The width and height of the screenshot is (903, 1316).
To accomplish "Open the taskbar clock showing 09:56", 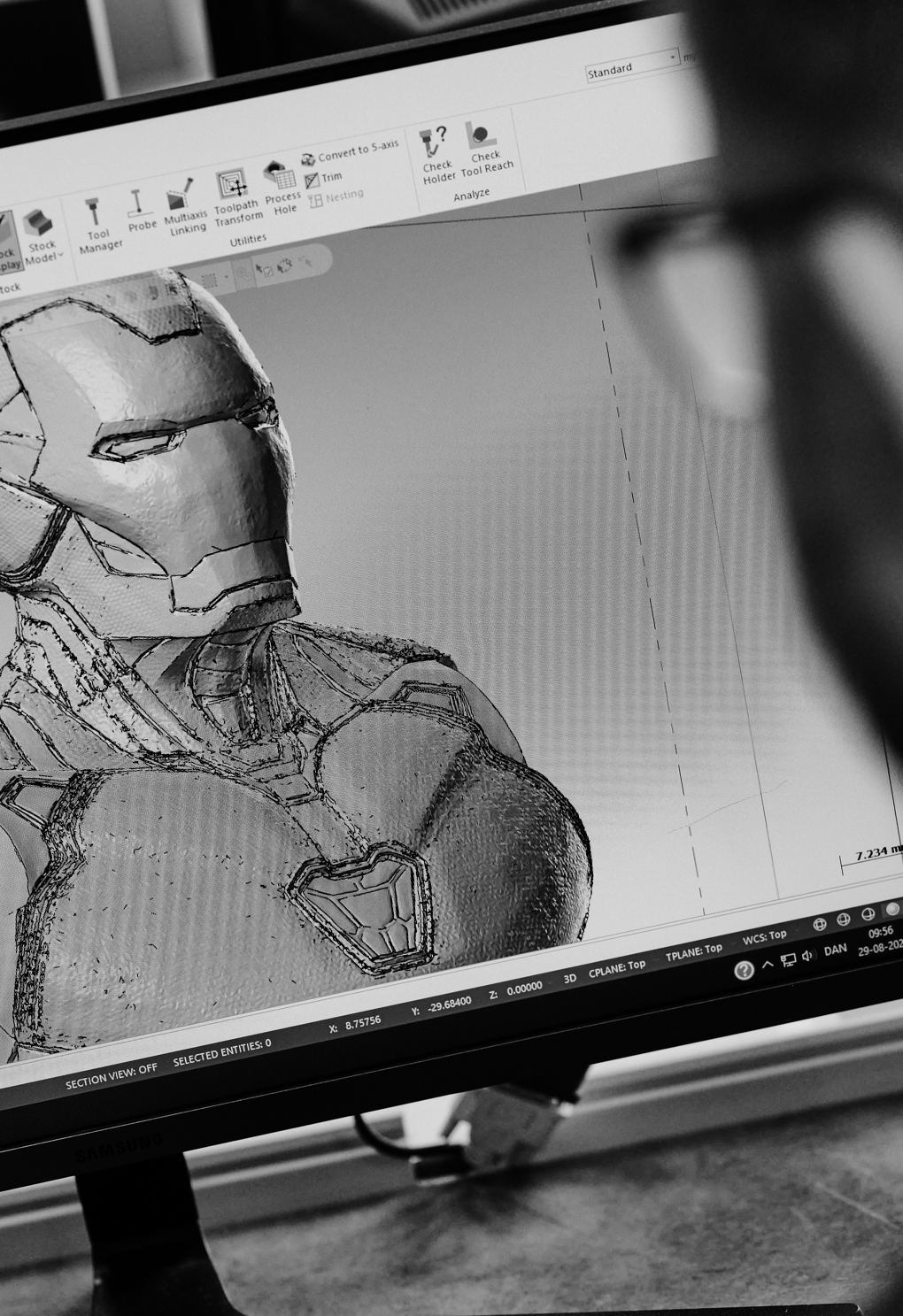I will pyautogui.click(x=880, y=938).
